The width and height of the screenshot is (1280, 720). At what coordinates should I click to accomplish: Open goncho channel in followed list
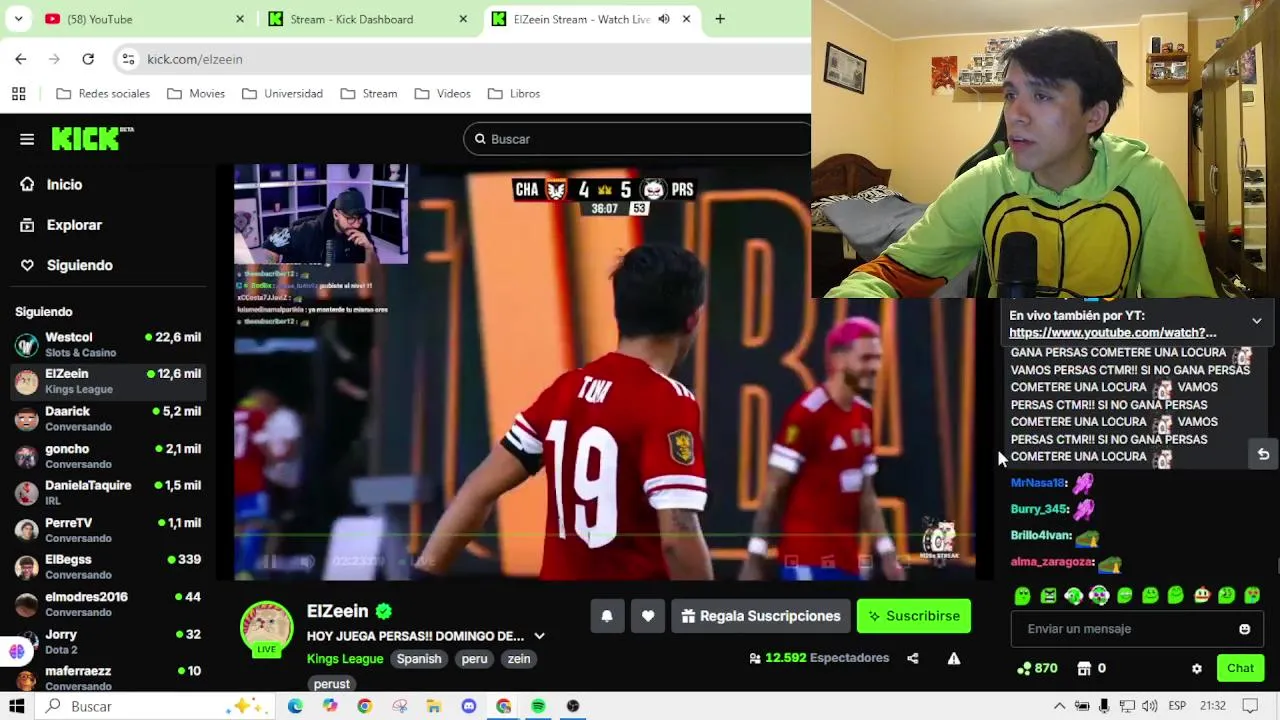[x=108, y=456]
